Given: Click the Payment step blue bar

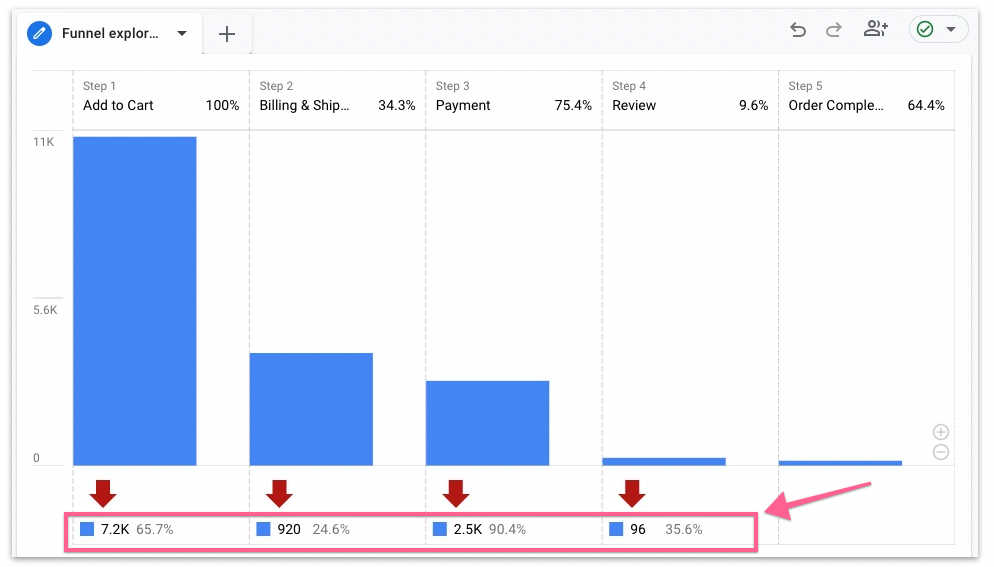Looking at the screenshot, I should 487,423.
